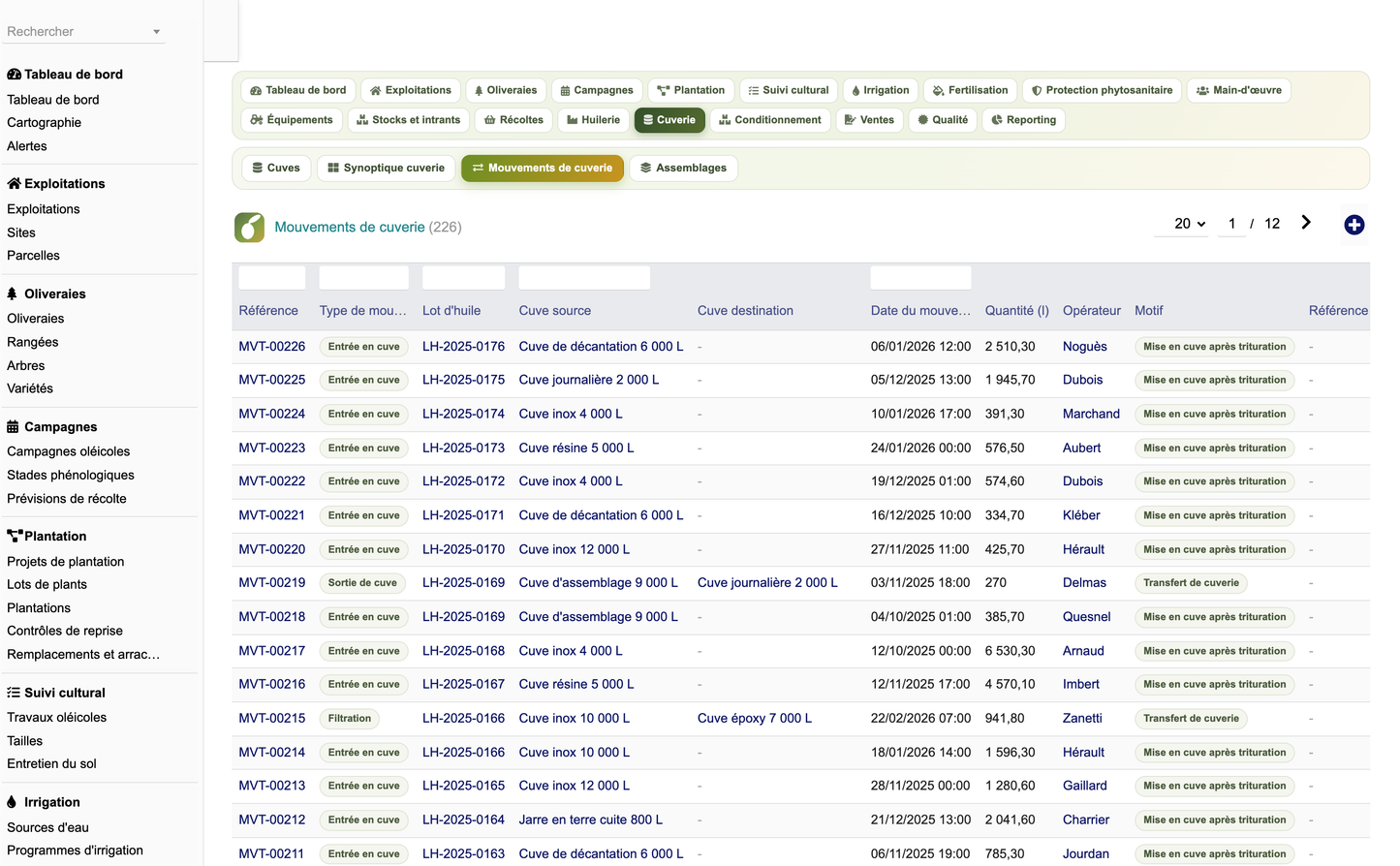
Task: Open Sources d'eau in sidebar
Action: tap(47, 828)
